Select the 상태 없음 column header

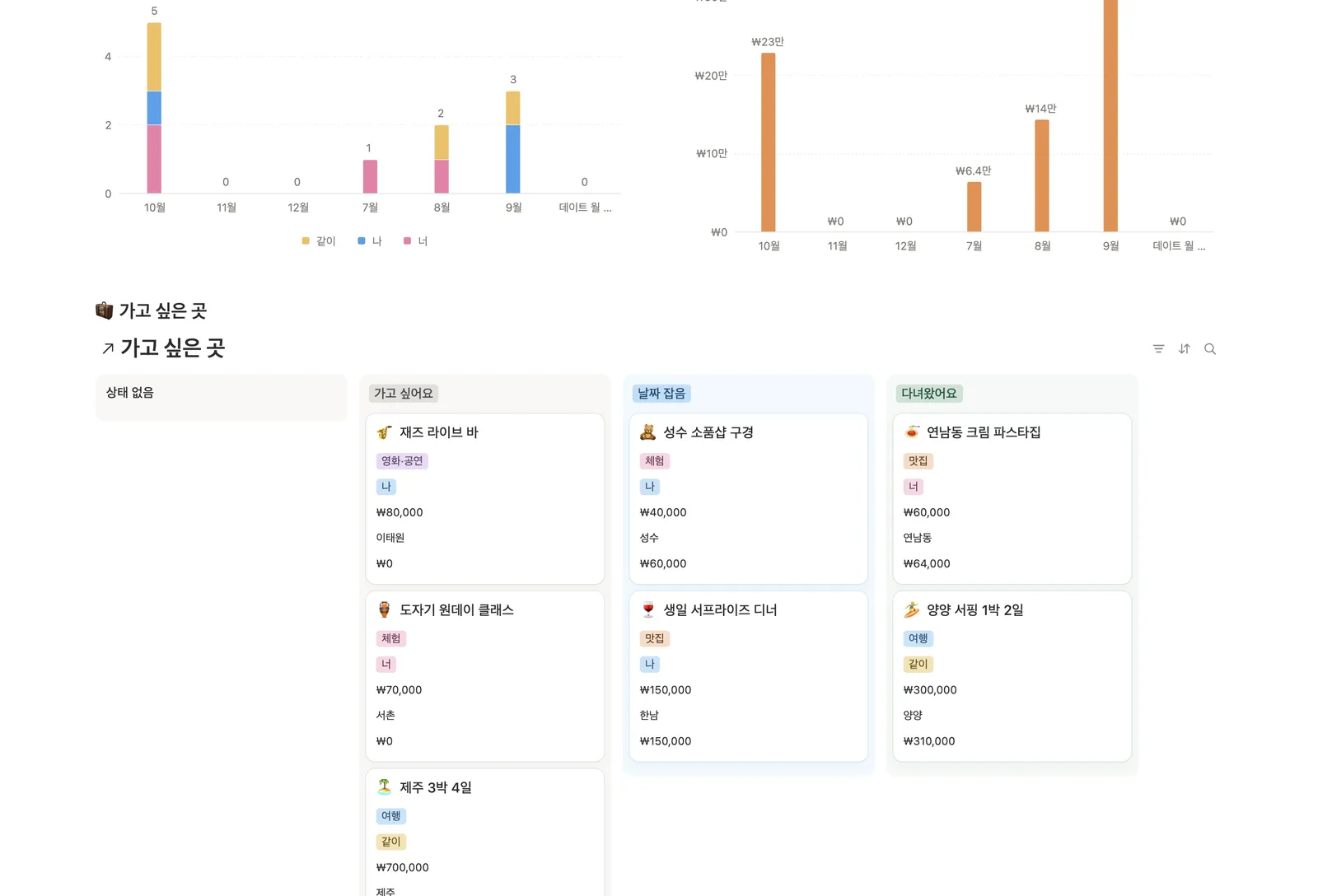tap(130, 393)
